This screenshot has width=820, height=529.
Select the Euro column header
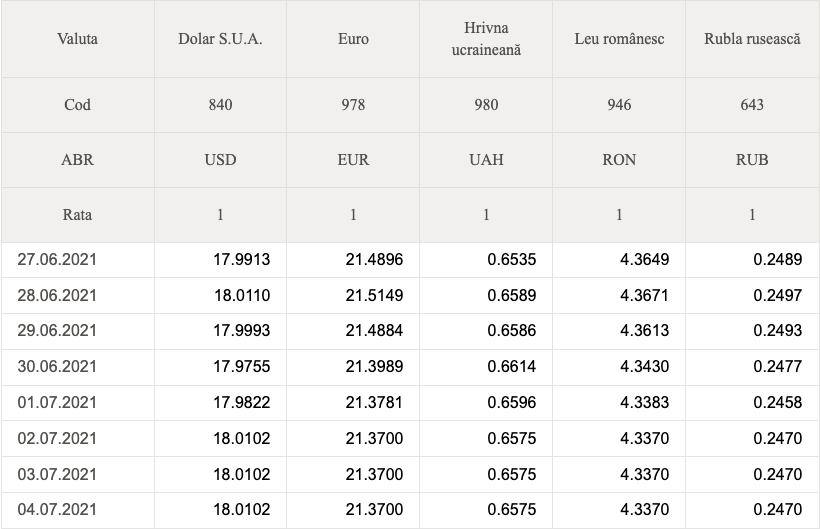coord(353,39)
